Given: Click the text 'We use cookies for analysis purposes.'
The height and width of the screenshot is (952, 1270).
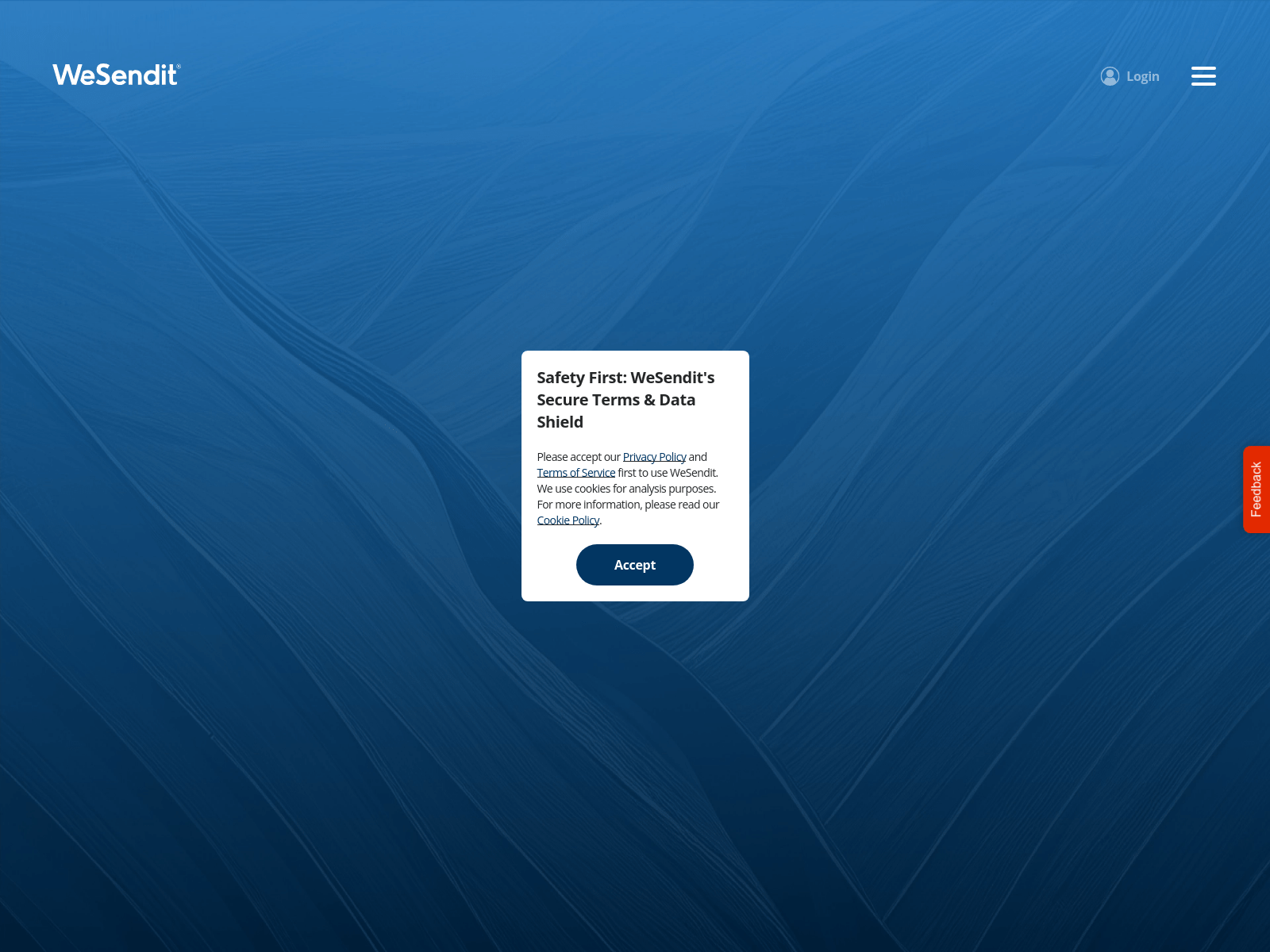Looking at the screenshot, I should (626, 489).
